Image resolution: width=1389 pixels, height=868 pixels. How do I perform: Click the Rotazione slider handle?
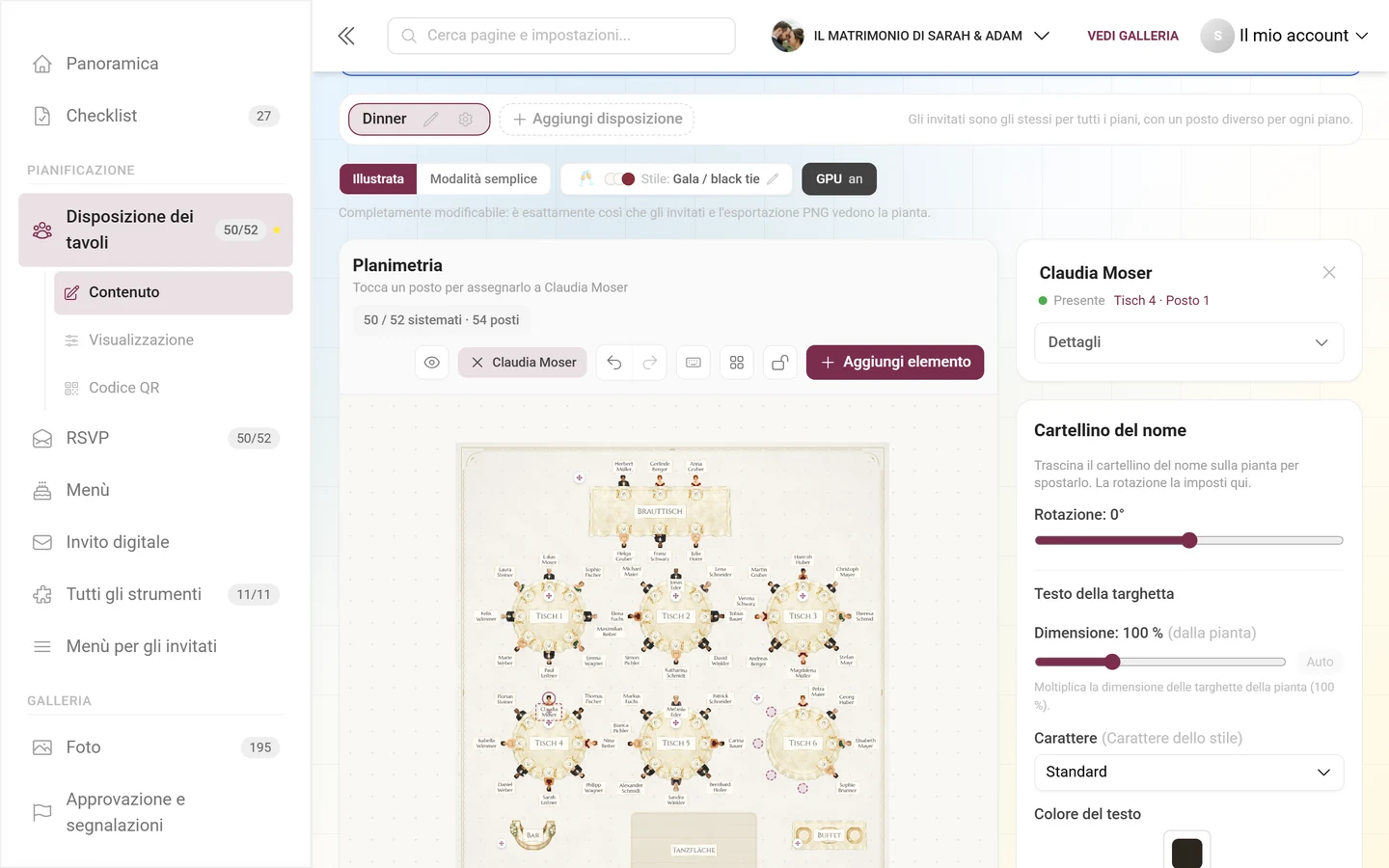(x=1189, y=540)
